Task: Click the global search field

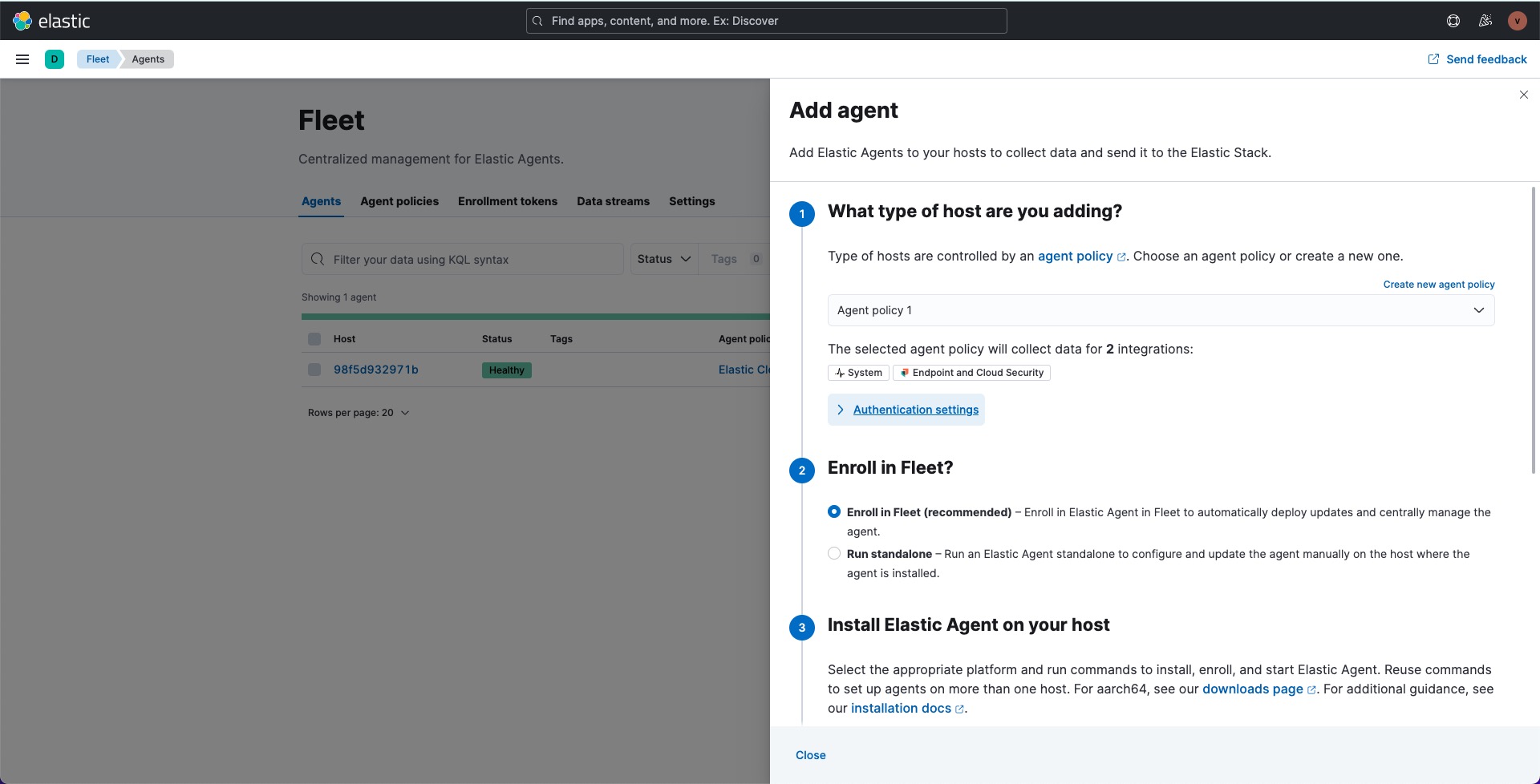Action: 766,21
